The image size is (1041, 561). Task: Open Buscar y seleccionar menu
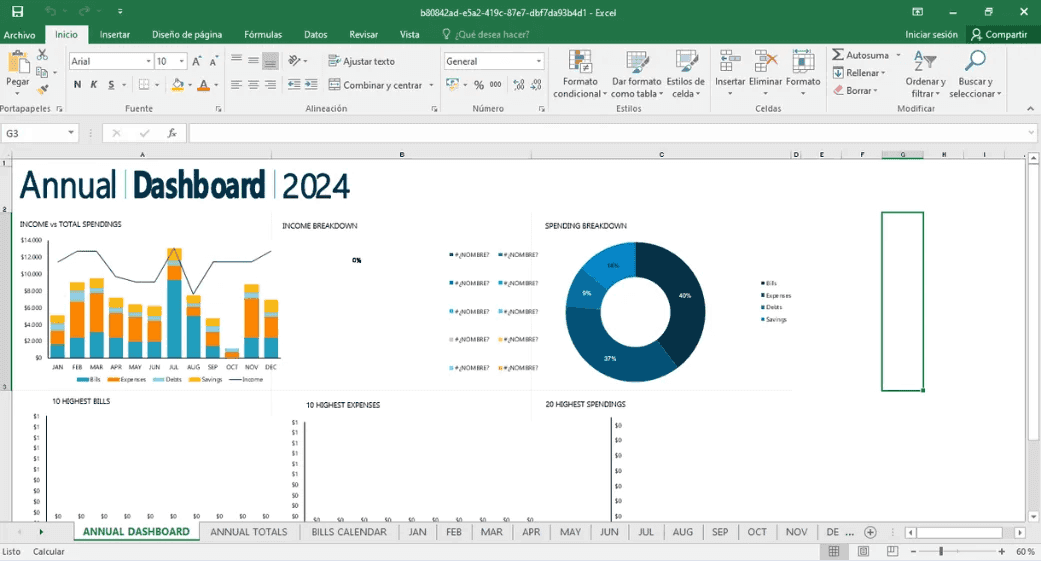(975, 74)
